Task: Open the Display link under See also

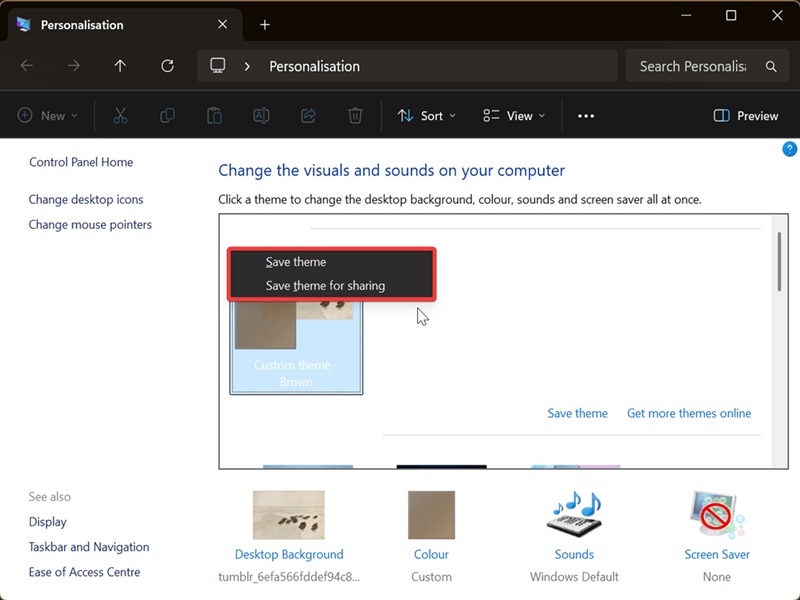Action: coord(47,522)
